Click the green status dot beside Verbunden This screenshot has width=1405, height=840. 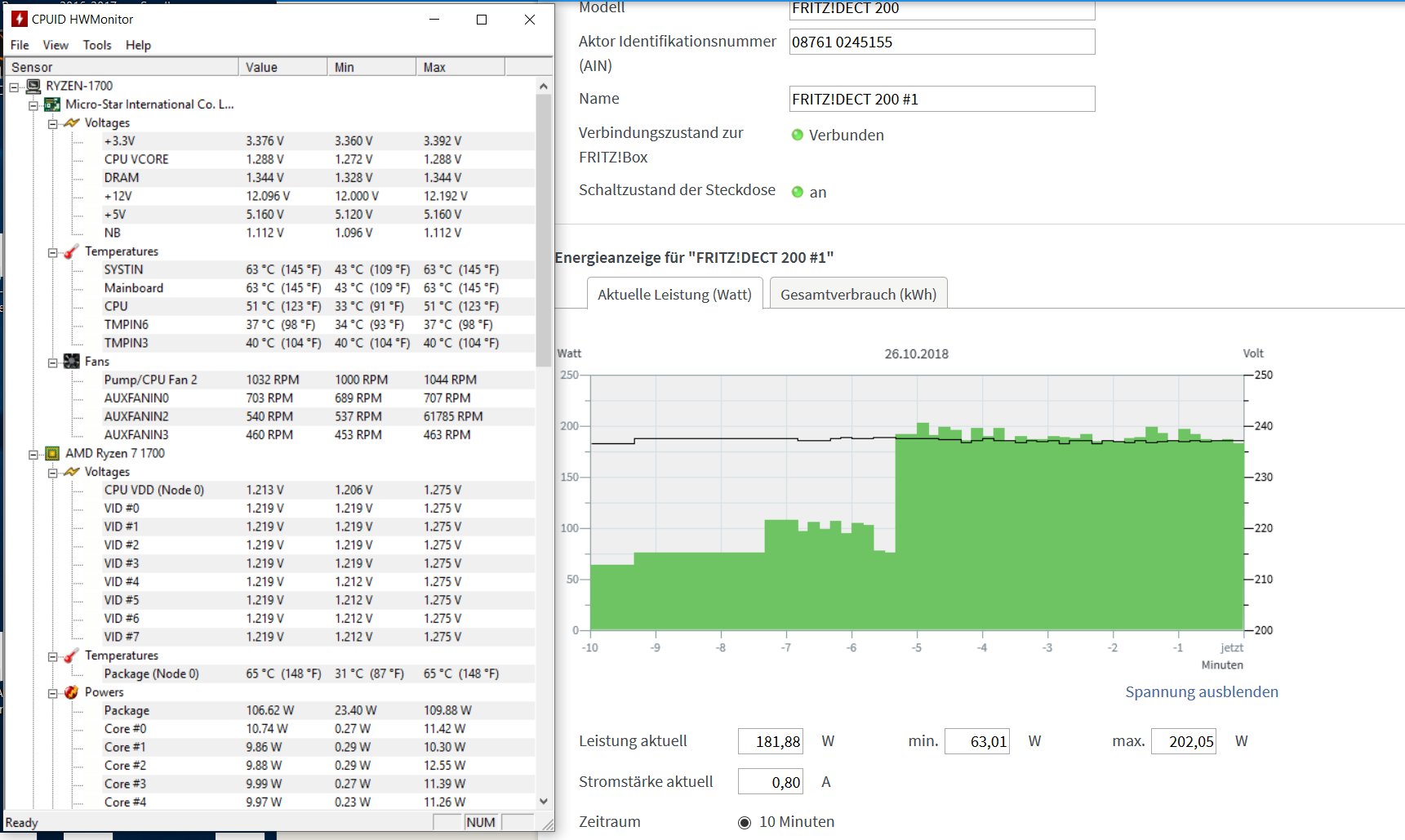point(798,135)
